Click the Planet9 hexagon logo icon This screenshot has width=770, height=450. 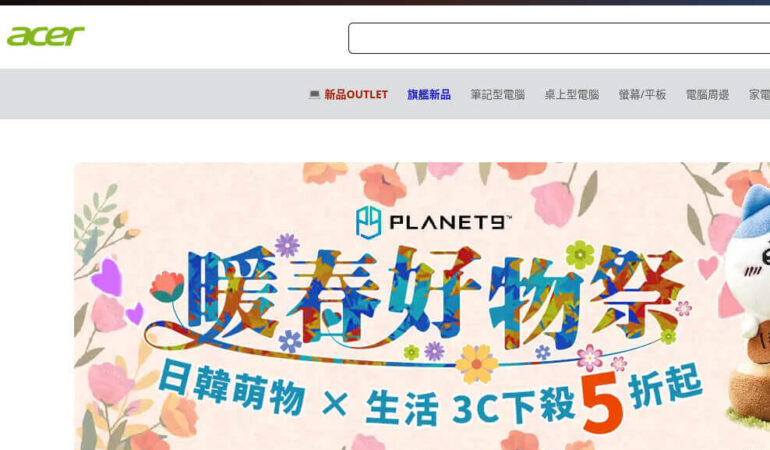point(368,222)
